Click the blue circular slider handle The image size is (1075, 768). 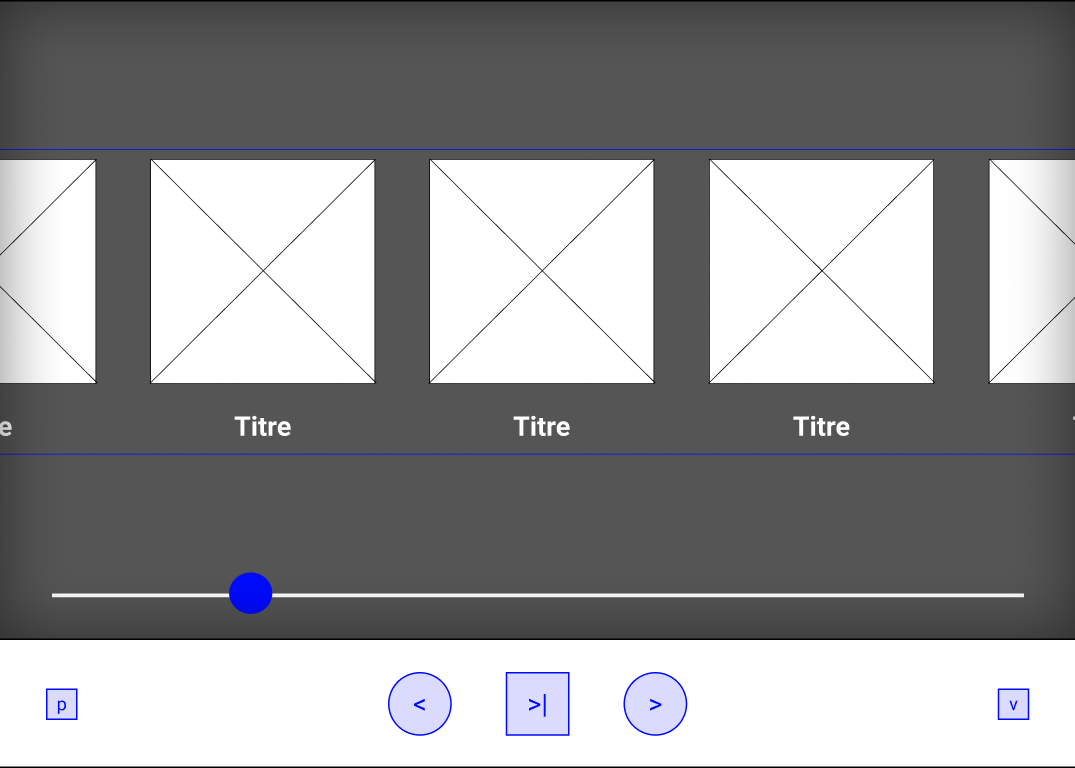[250, 593]
